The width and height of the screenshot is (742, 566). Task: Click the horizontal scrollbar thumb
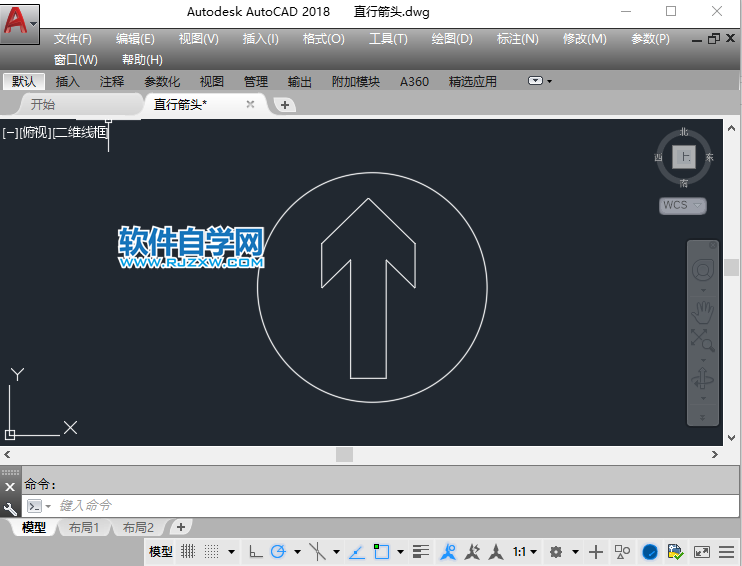coord(344,455)
